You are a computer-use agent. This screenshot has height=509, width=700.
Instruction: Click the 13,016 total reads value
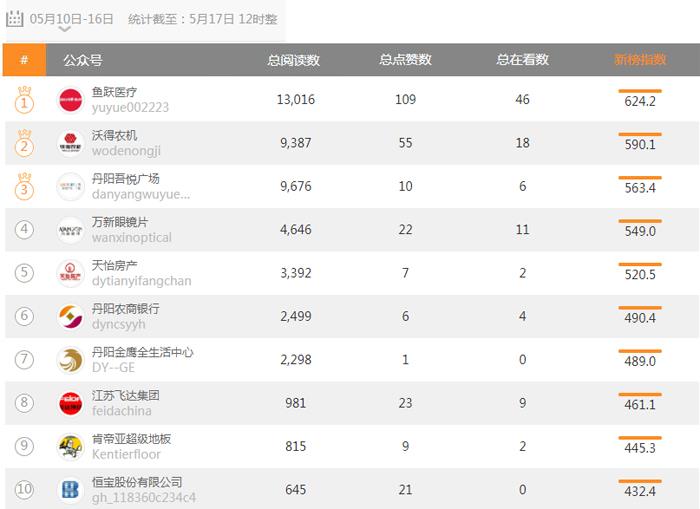(x=296, y=99)
